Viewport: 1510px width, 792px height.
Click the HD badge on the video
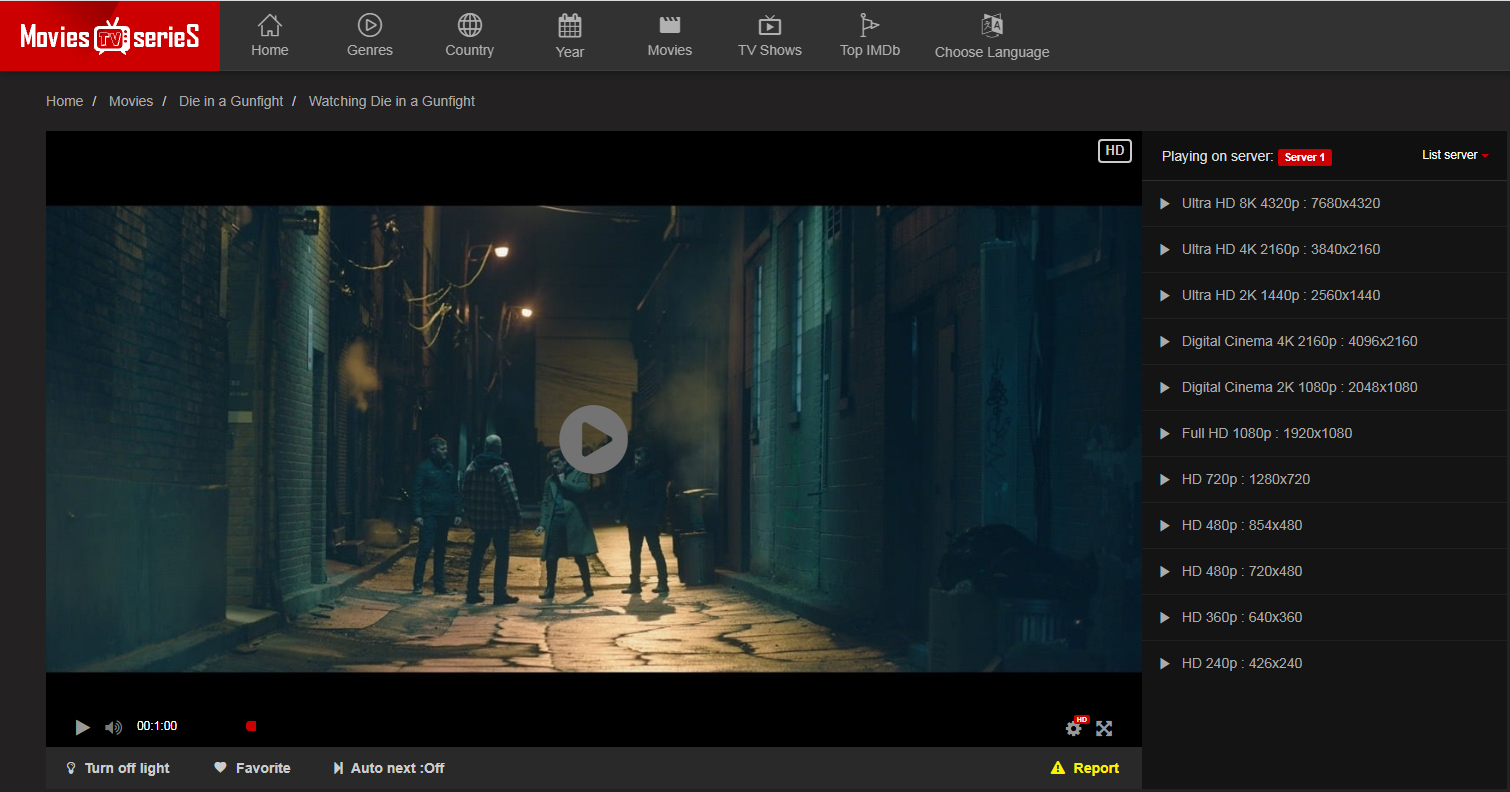1115,151
